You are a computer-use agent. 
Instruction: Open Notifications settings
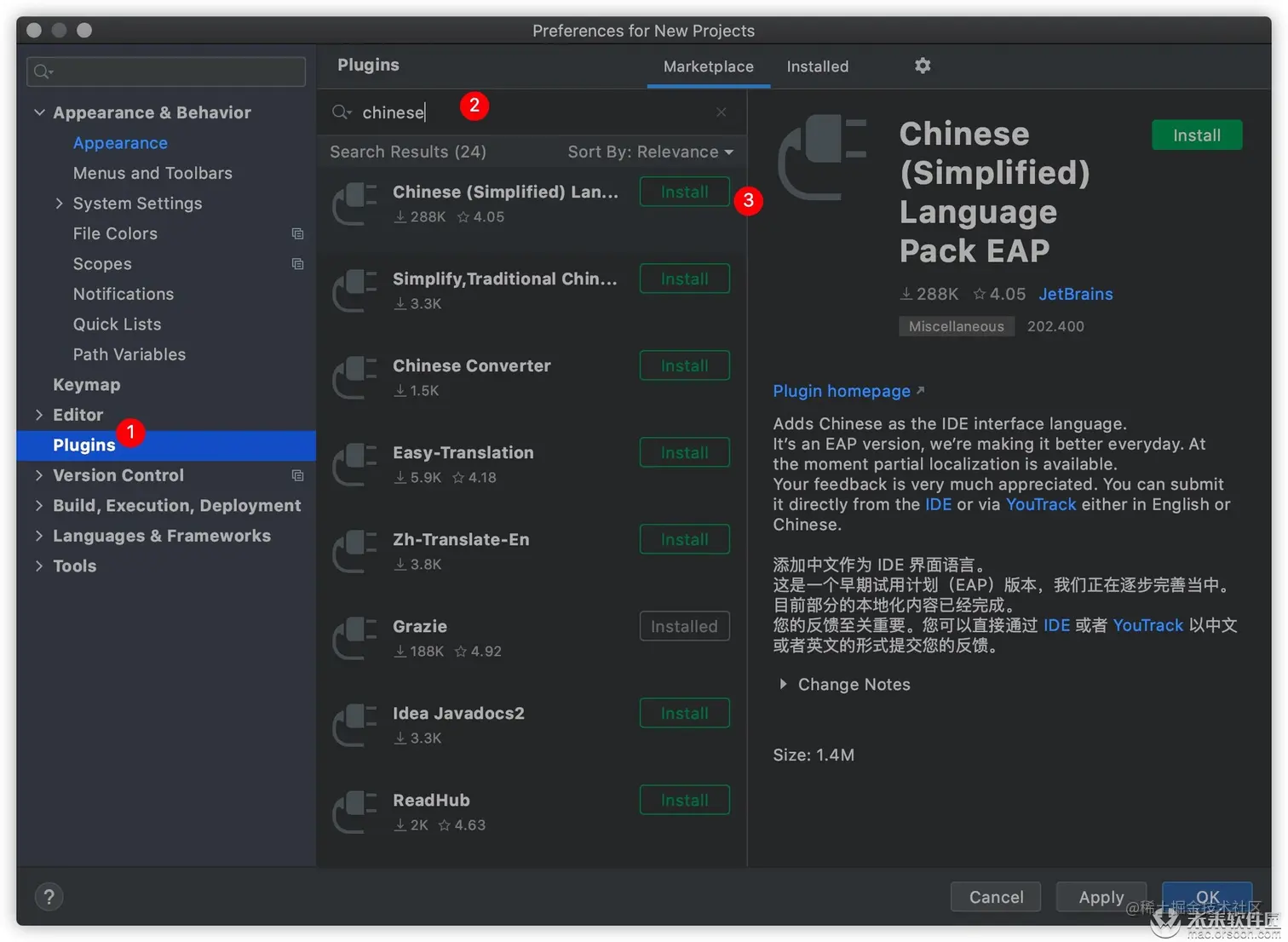coord(124,294)
